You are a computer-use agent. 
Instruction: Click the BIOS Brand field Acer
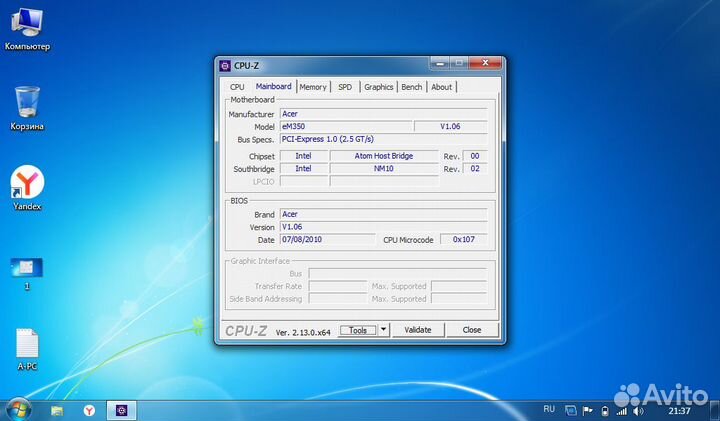[383, 214]
